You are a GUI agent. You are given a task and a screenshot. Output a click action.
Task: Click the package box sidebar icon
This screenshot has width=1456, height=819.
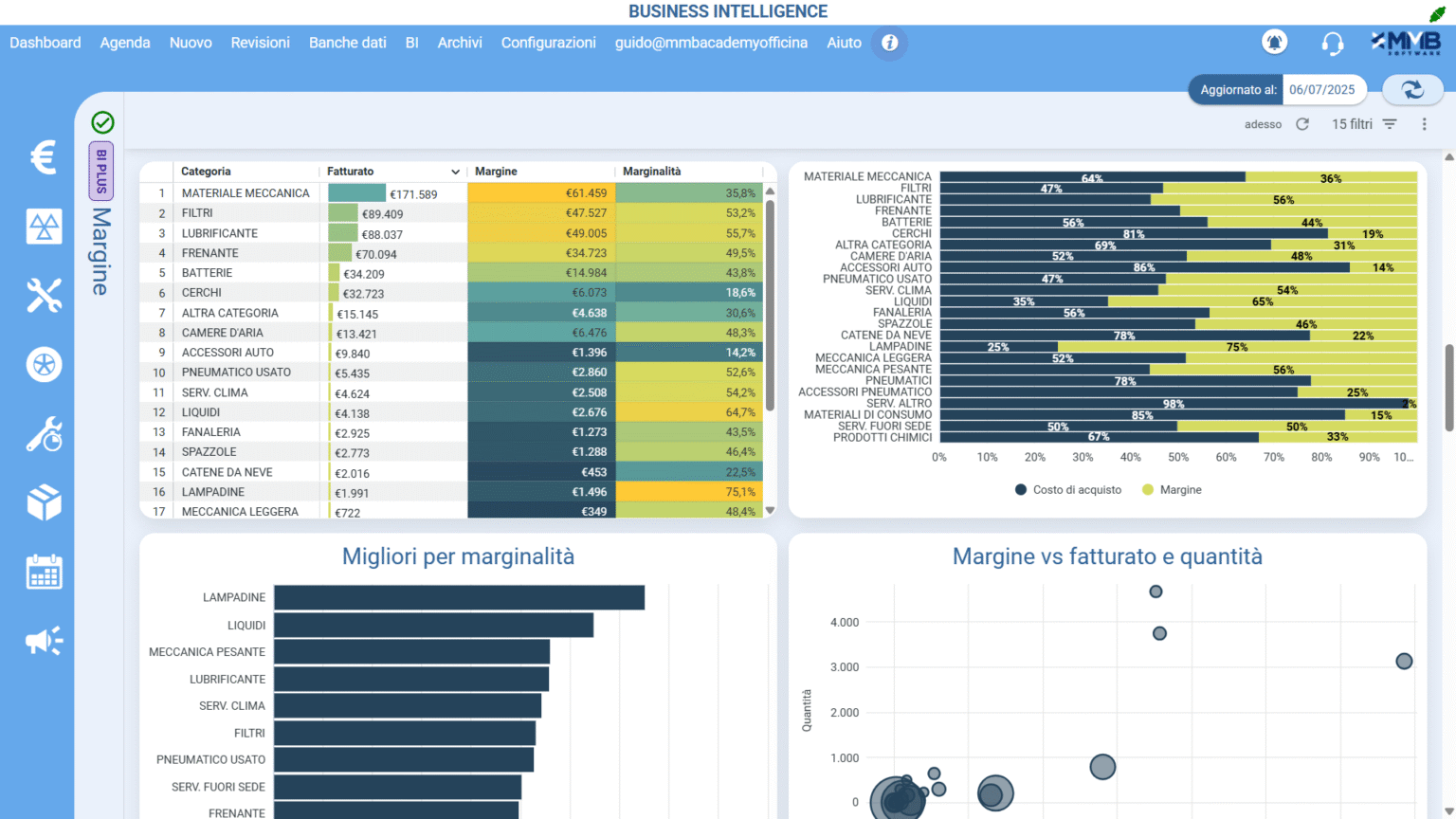(44, 502)
